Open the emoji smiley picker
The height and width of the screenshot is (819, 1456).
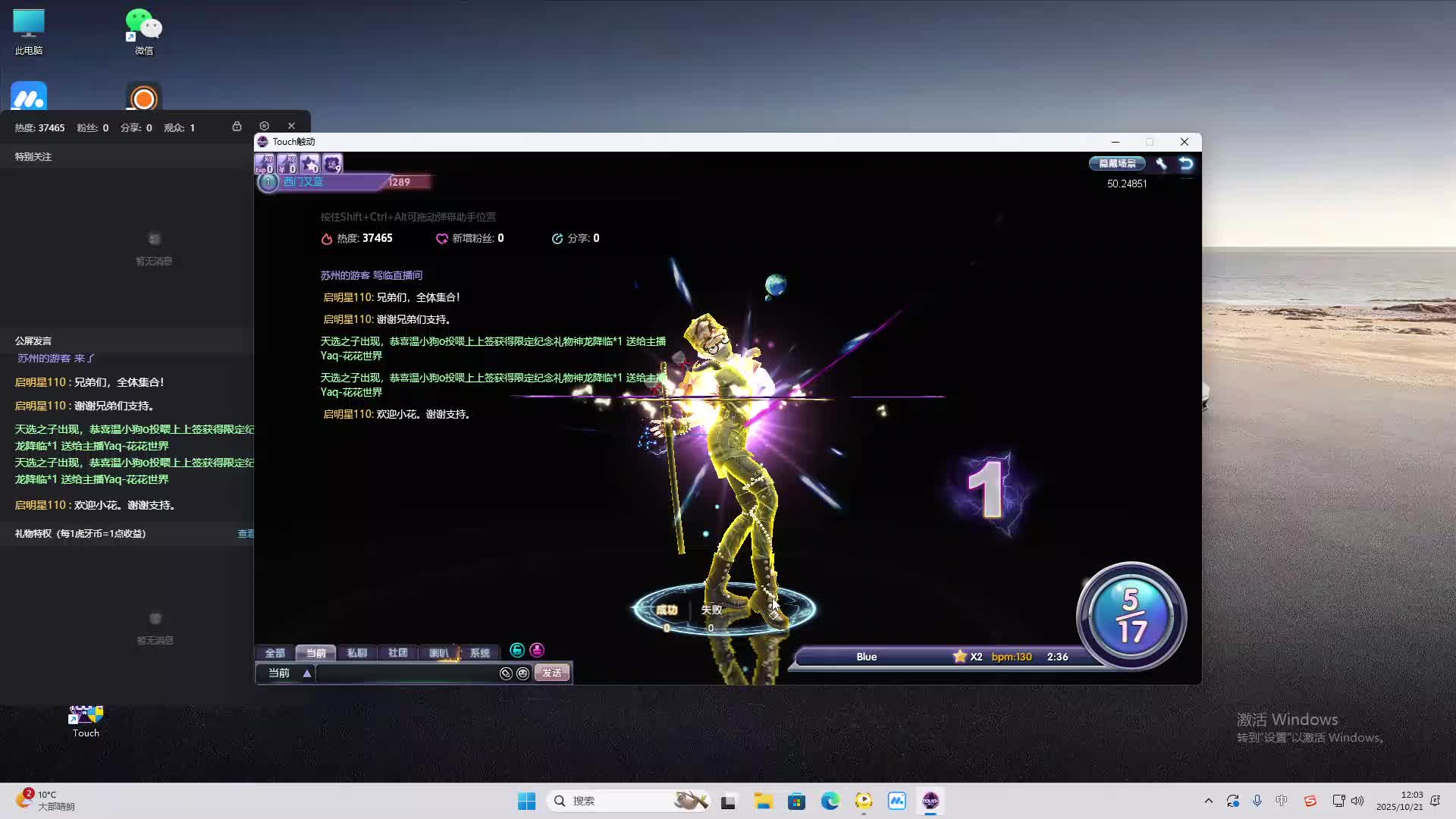click(522, 673)
